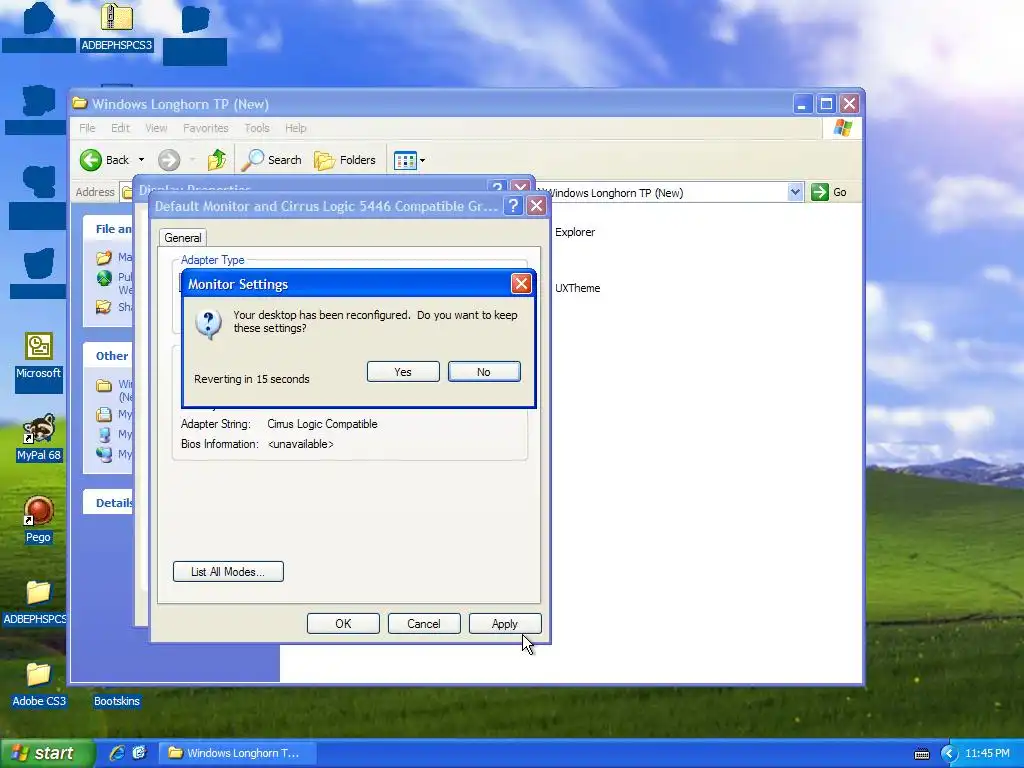Select the MyPal 68 desktop shortcut

[39, 437]
